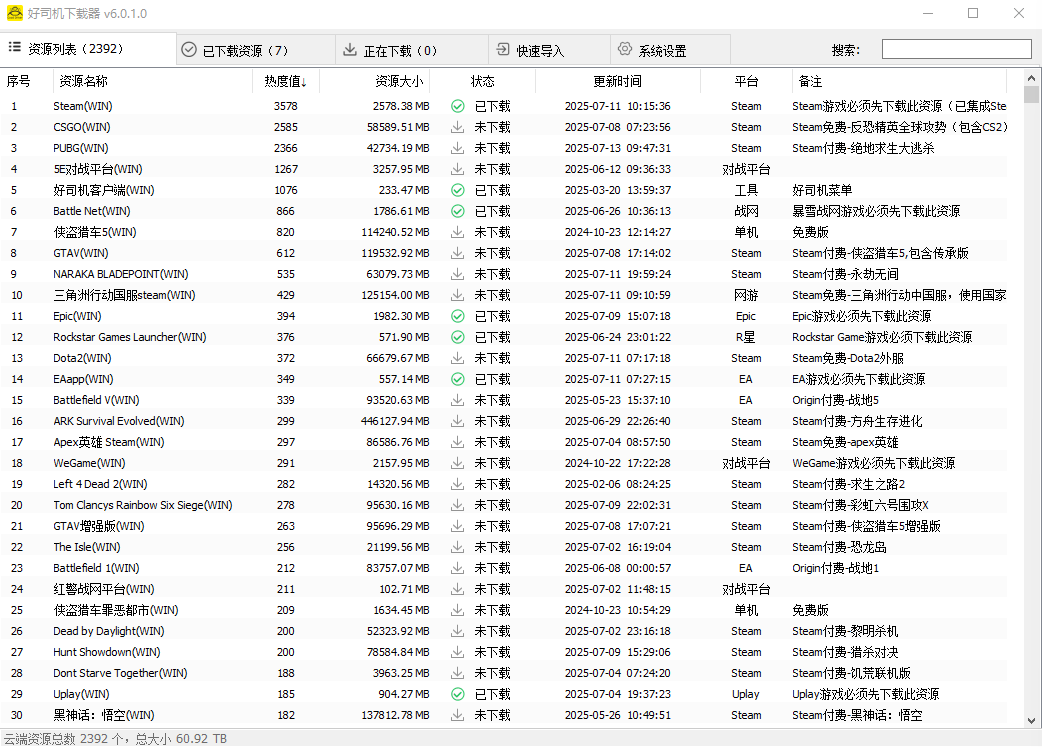
Task: Click the heat value 3578
Action: tap(286, 106)
